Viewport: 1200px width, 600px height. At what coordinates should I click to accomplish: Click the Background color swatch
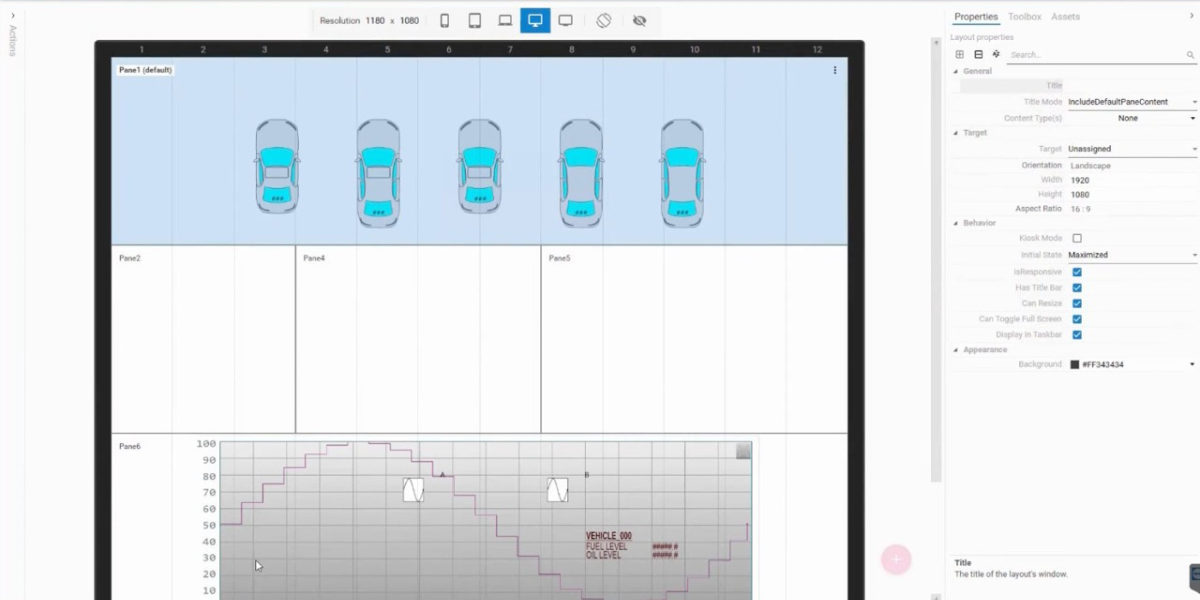click(x=1075, y=365)
